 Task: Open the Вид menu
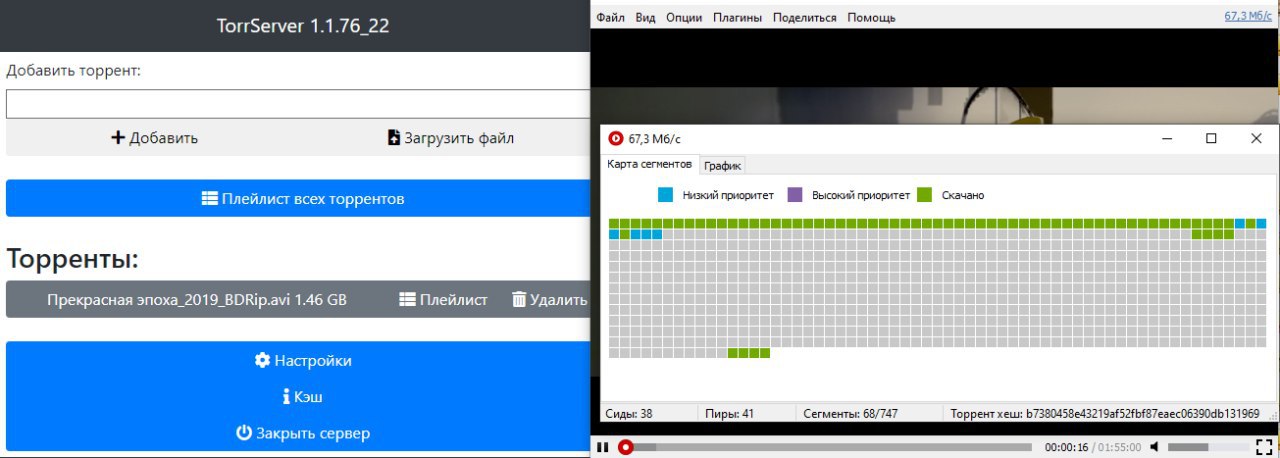pos(645,17)
